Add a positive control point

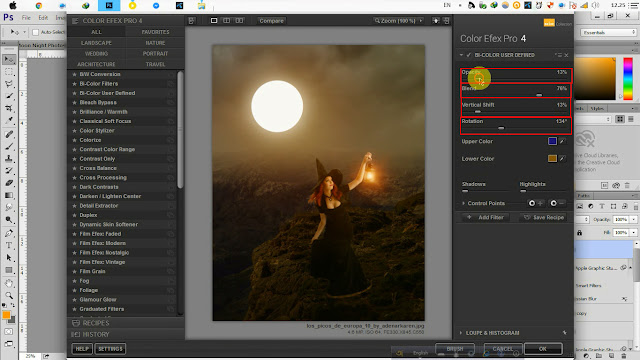[x=536, y=203]
